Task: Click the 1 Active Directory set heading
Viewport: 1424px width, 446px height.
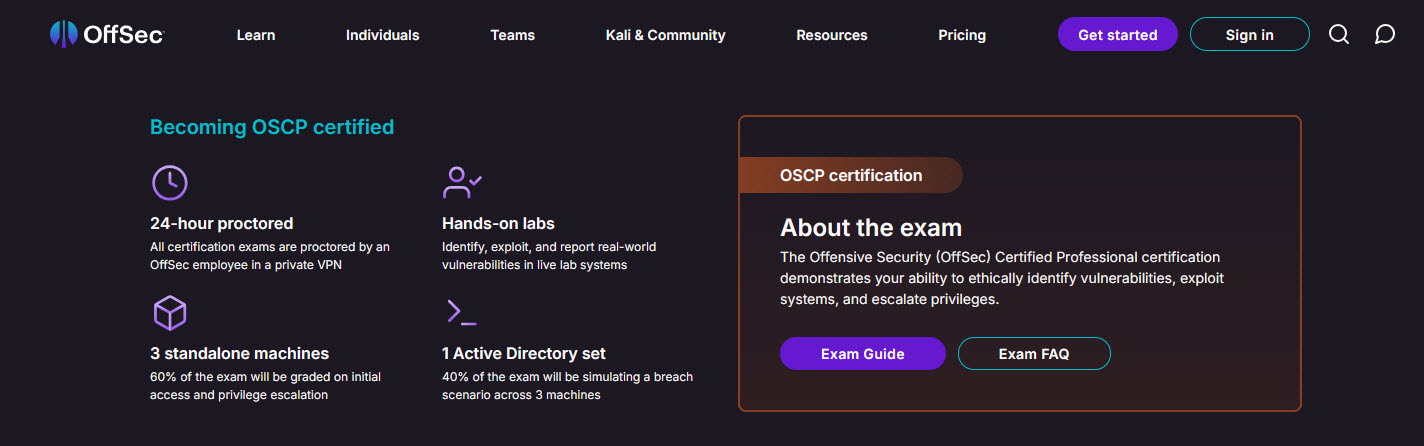Action: pos(524,353)
